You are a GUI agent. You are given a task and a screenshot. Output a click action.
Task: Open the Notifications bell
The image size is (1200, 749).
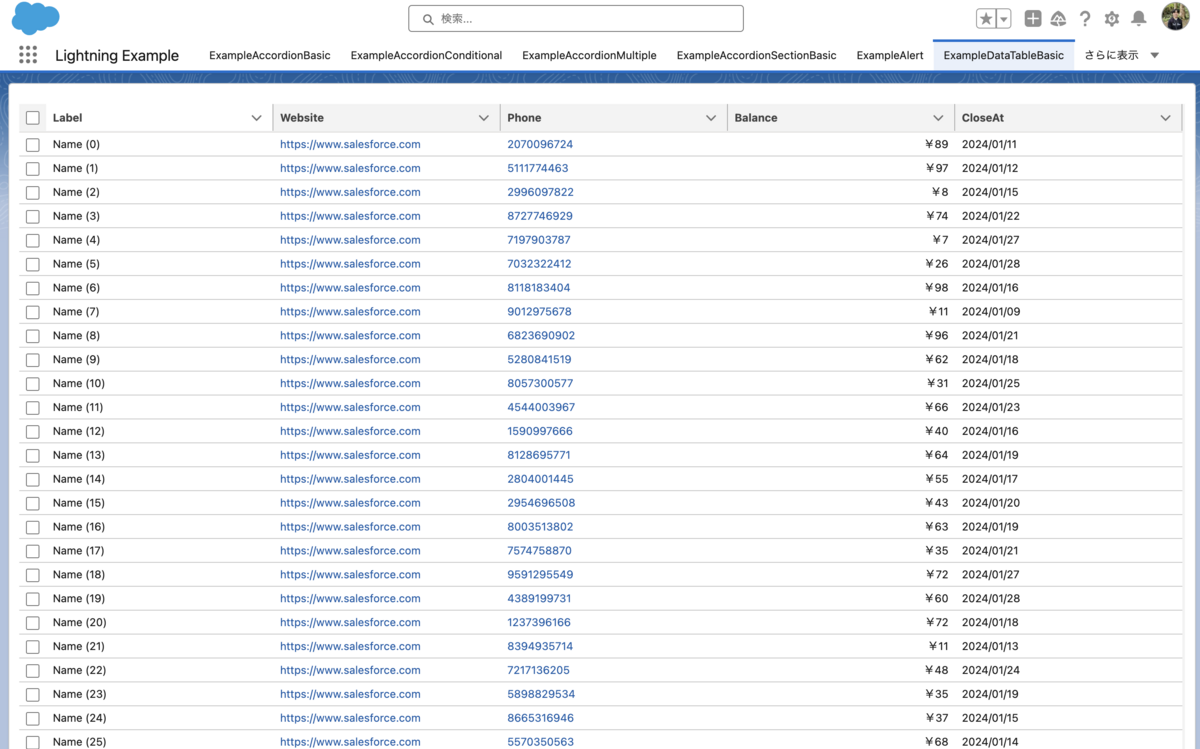coord(1137,17)
